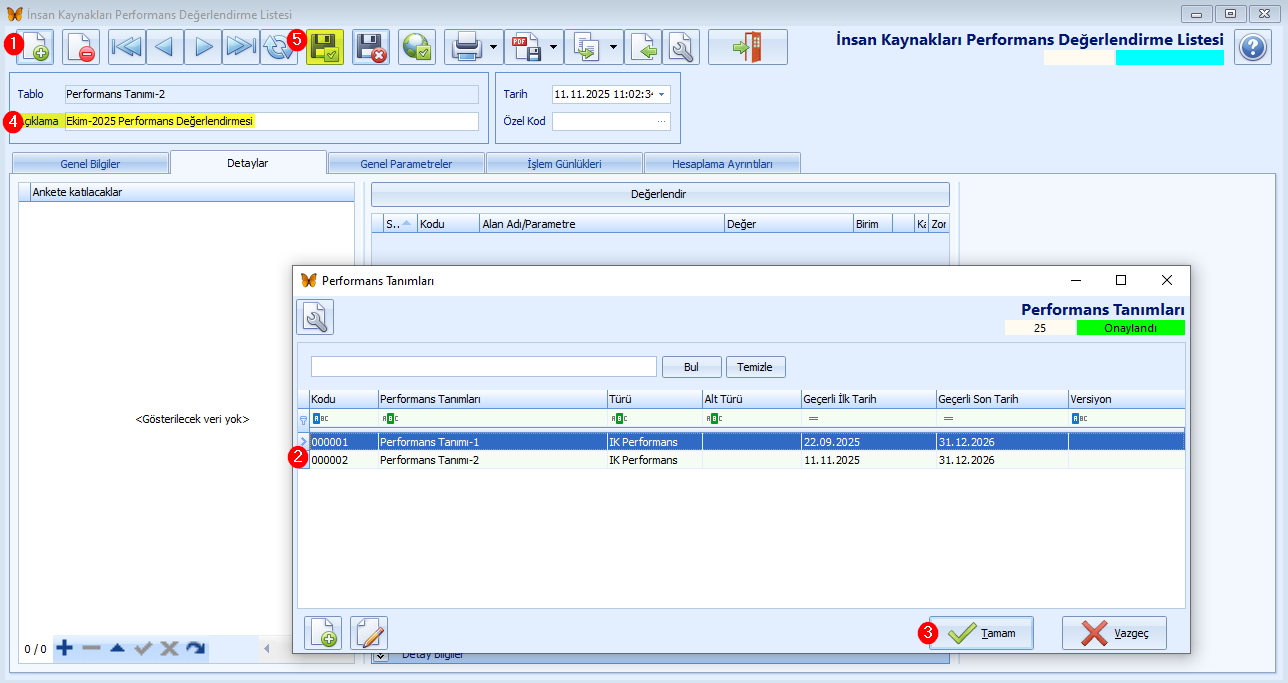Screen dimensions: 1288x683
Task: Switch to the Genel Bilgiler tab
Action: point(90,163)
